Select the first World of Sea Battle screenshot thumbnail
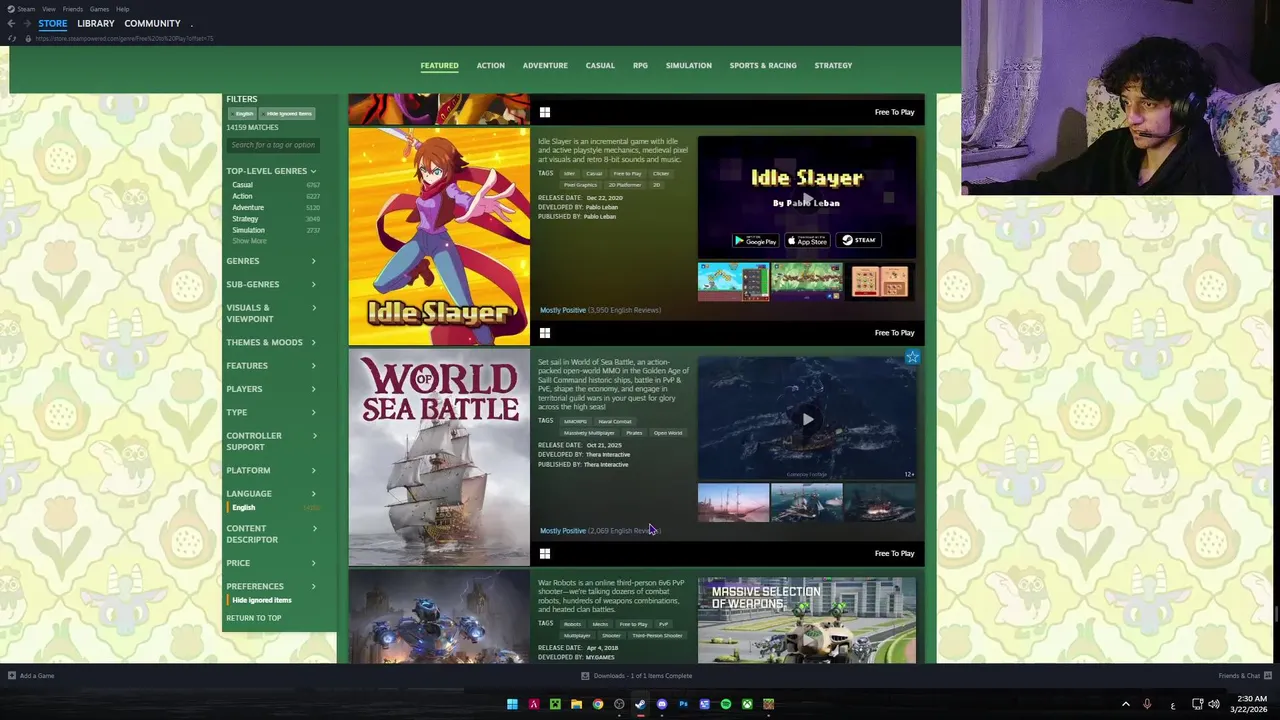This screenshot has height=720, width=1280. pyautogui.click(x=733, y=503)
